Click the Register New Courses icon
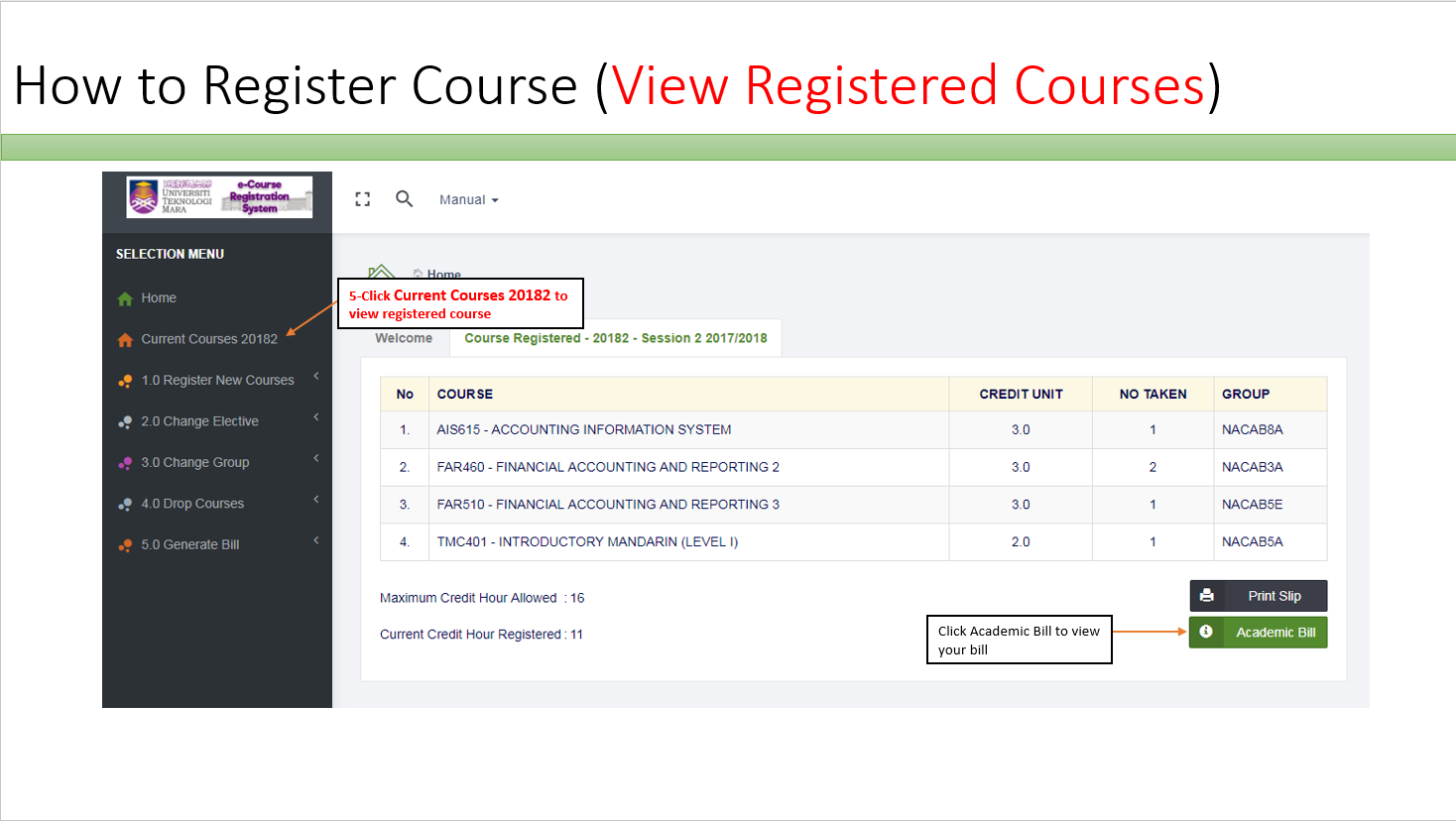This screenshot has height=821, width=1456. click(x=126, y=380)
